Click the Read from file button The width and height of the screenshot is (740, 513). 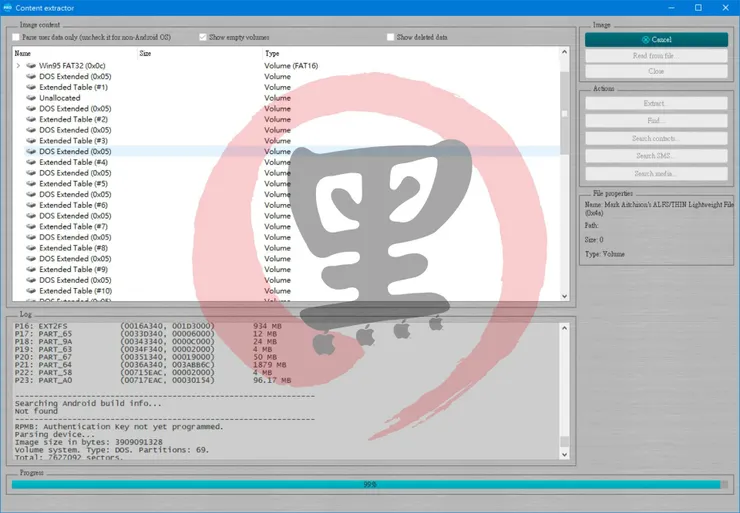pos(656,56)
